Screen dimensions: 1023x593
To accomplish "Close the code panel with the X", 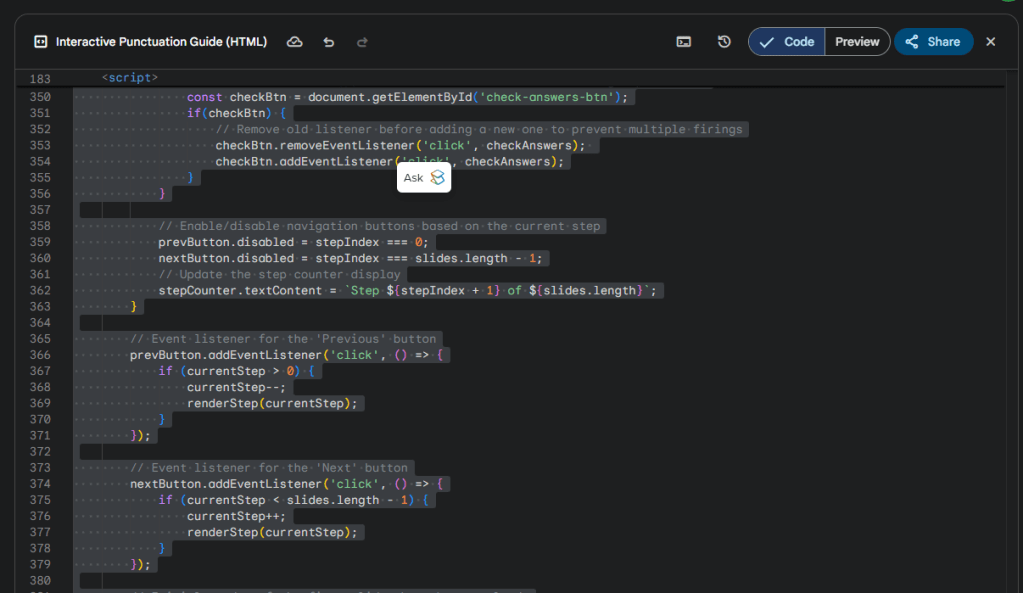I will tap(991, 42).
